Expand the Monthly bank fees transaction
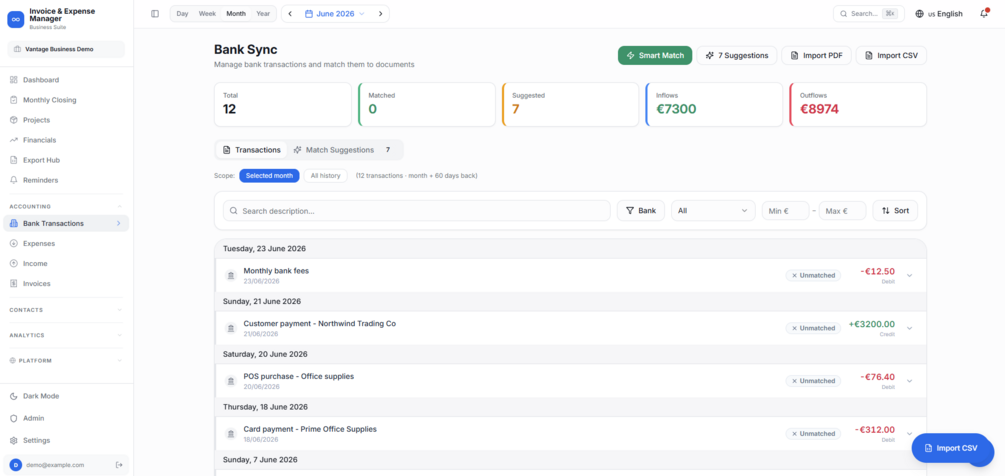The image size is (1005, 476). [x=909, y=275]
